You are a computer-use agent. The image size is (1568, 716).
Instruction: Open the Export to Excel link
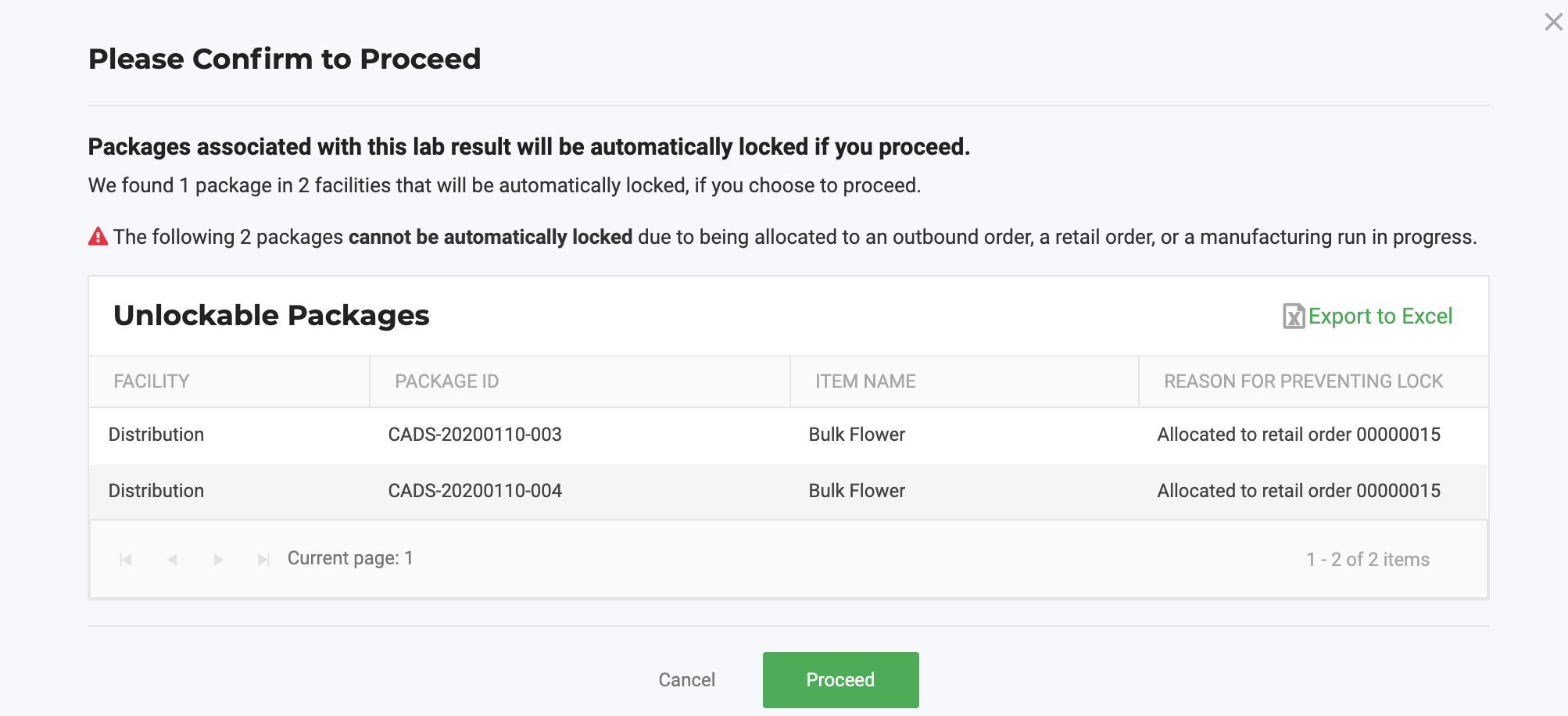tap(1380, 316)
